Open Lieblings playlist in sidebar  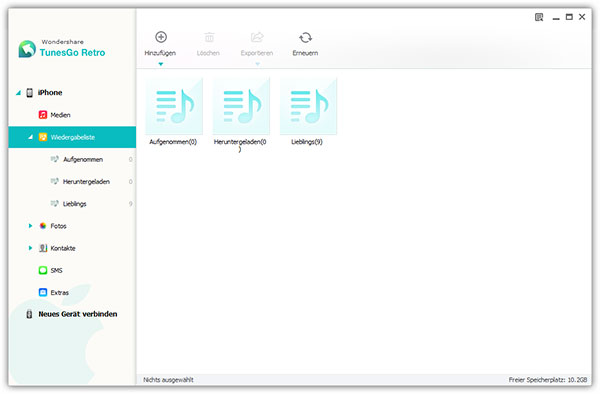(75, 204)
